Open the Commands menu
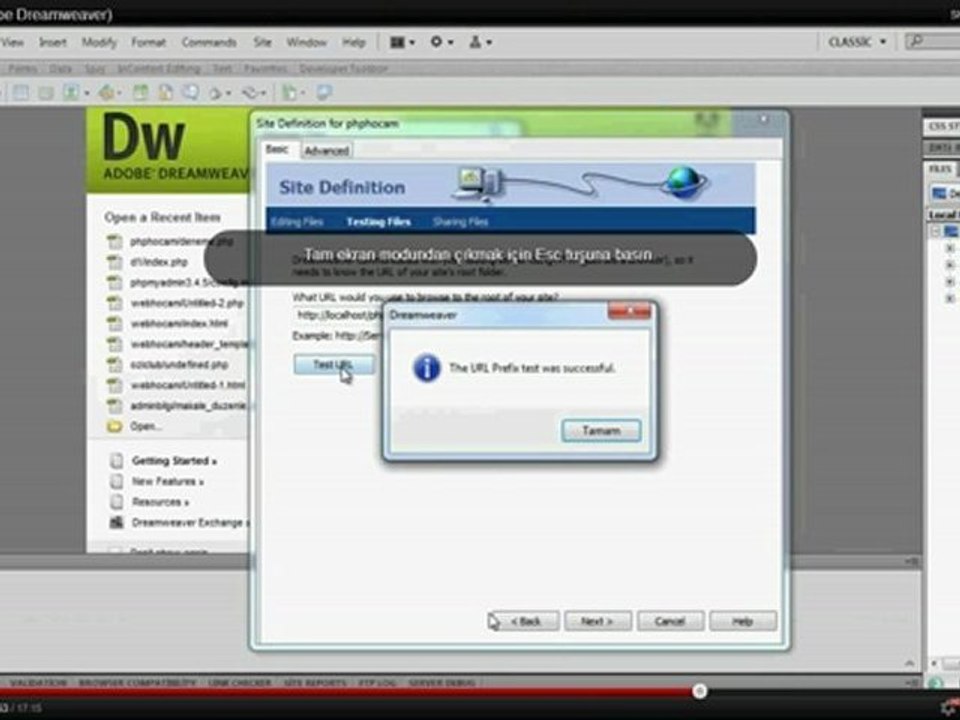The image size is (960, 720). 209,42
